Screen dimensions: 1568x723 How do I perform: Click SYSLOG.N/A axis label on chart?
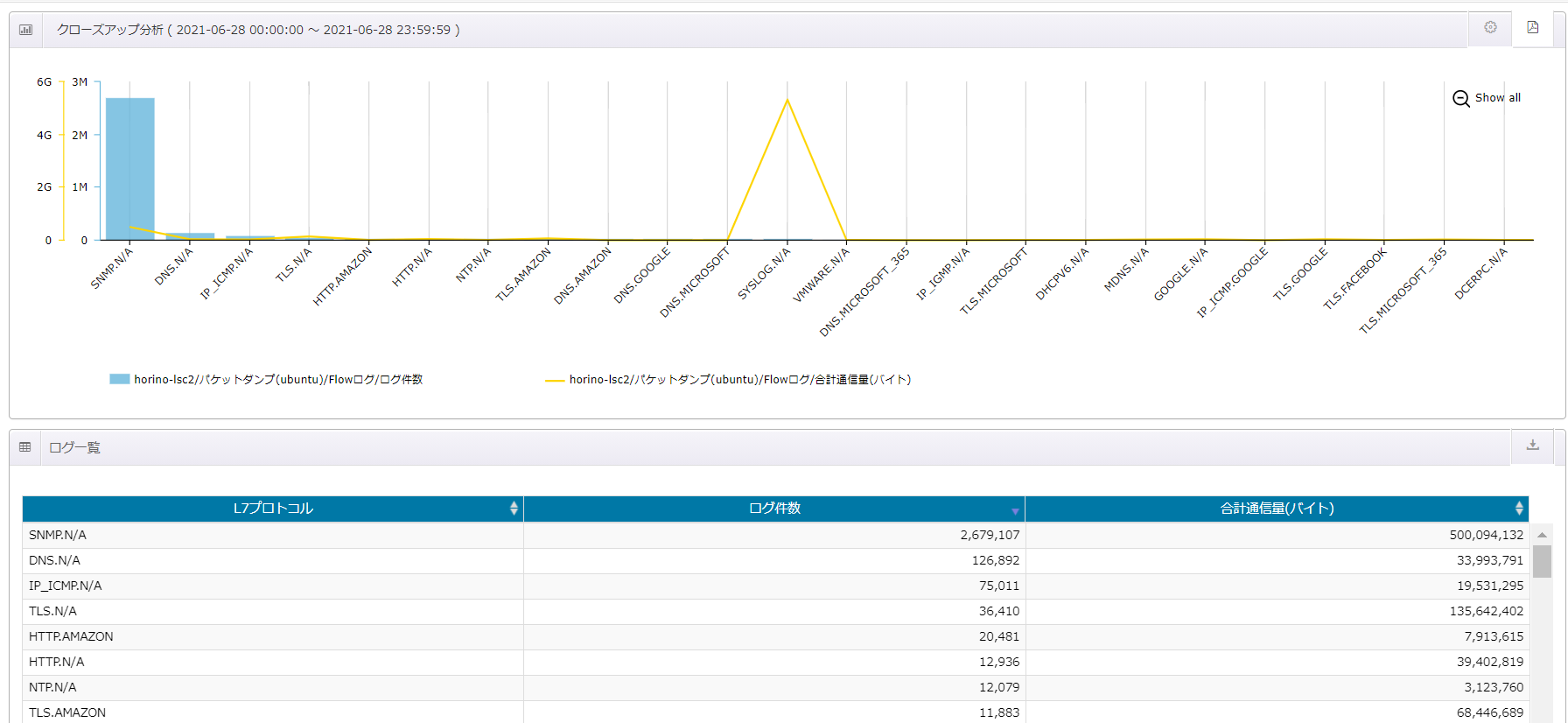coord(764,273)
